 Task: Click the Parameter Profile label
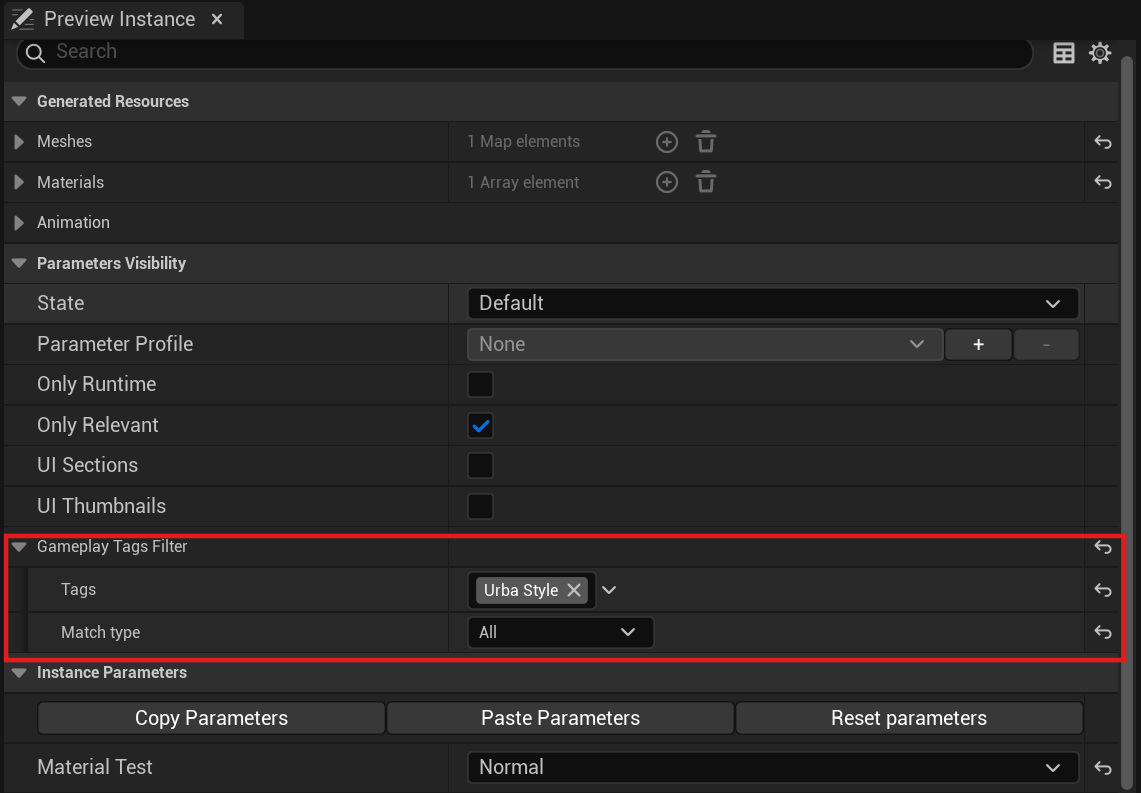(x=115, y=344)
